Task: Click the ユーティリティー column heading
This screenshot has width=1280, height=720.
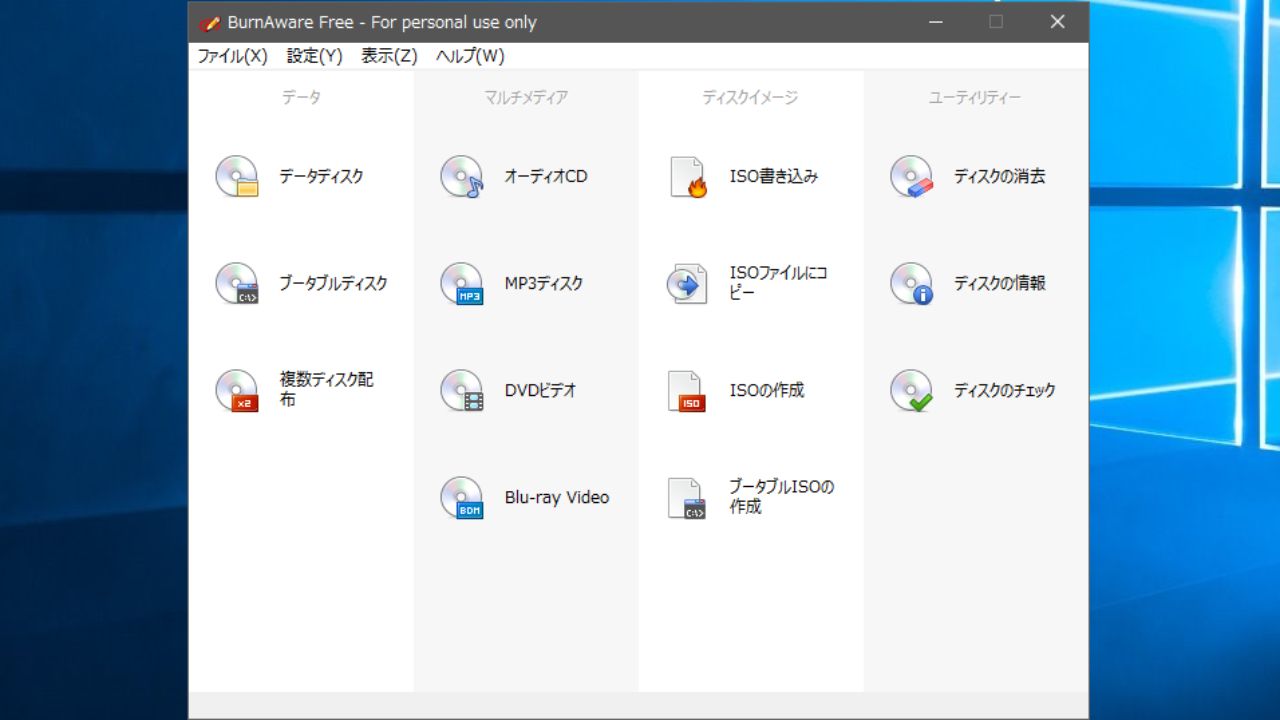Action: (975, 98)
